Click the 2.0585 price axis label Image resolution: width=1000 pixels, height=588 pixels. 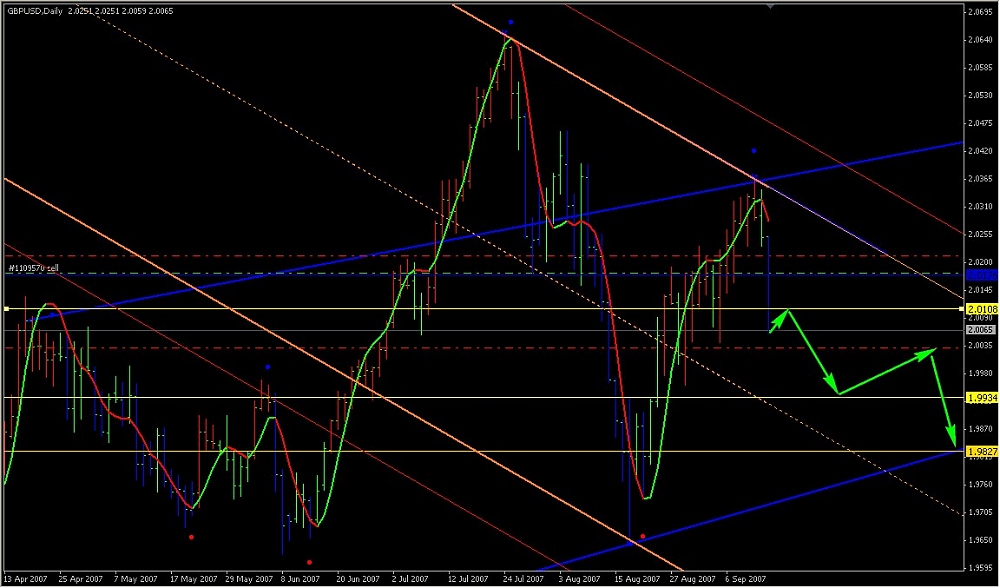pyautogui.click(x=982, y=67)
